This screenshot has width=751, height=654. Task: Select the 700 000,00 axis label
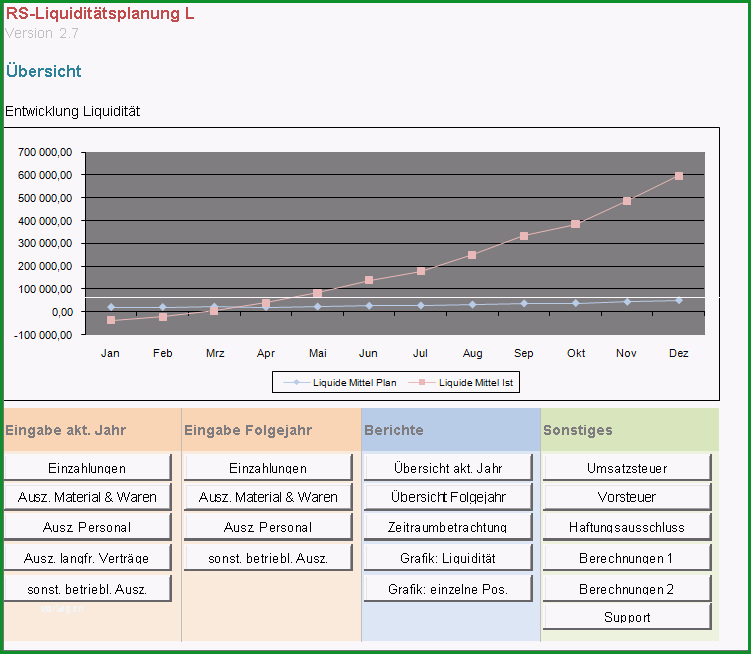(x=45, y=152)
